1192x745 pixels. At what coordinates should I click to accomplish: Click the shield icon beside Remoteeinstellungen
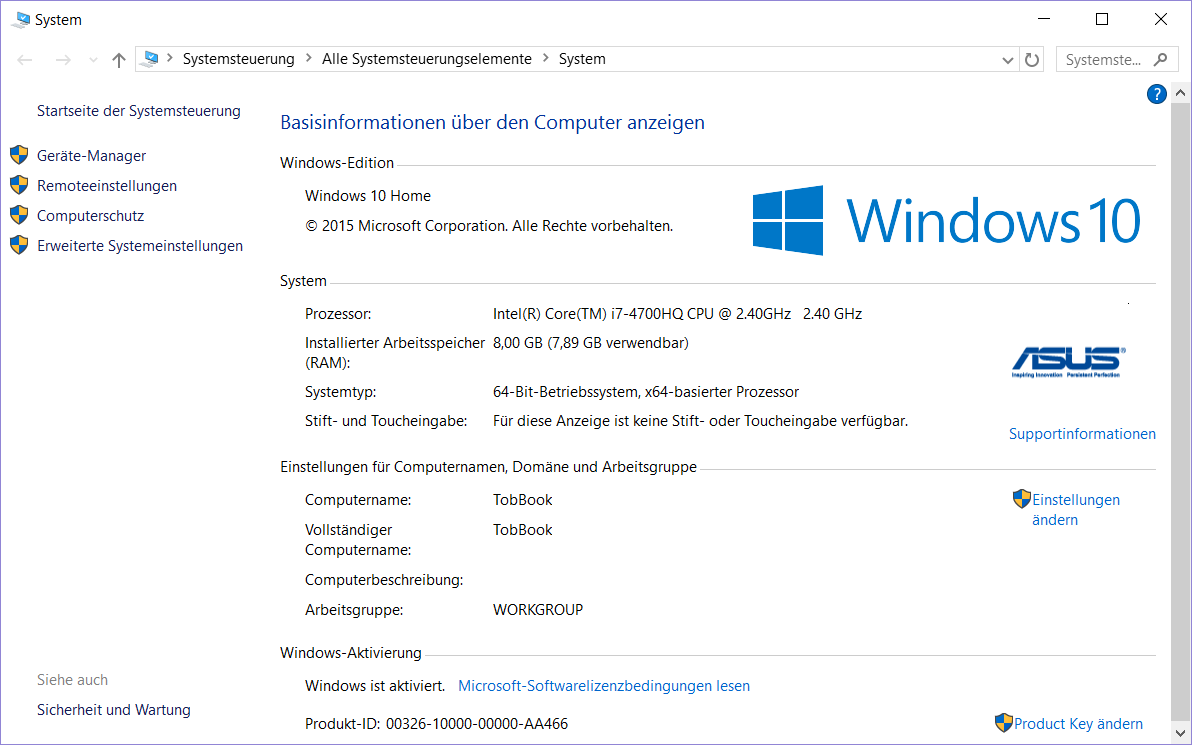coord(19,185)
